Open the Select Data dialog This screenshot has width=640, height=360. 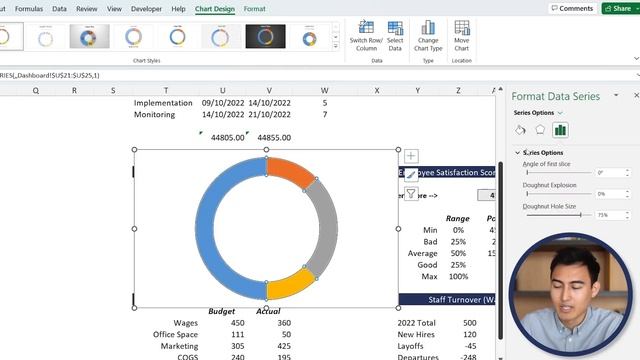(395, 36)
